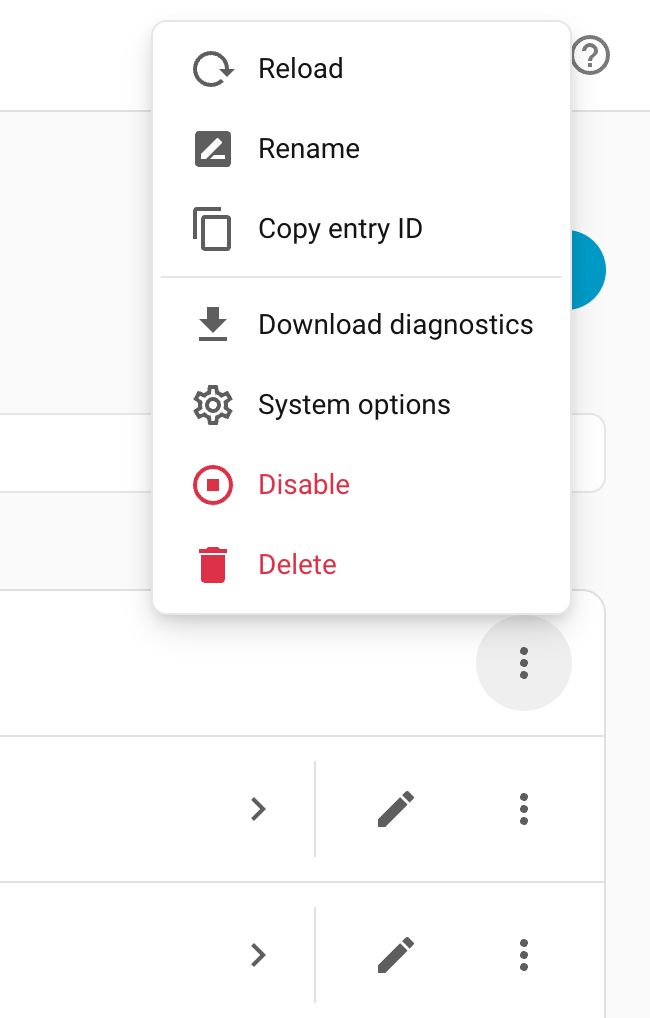The image size is (650, 1018).
Task: Close the menu via highlighted three-dot button
Action: pos(524,663)
